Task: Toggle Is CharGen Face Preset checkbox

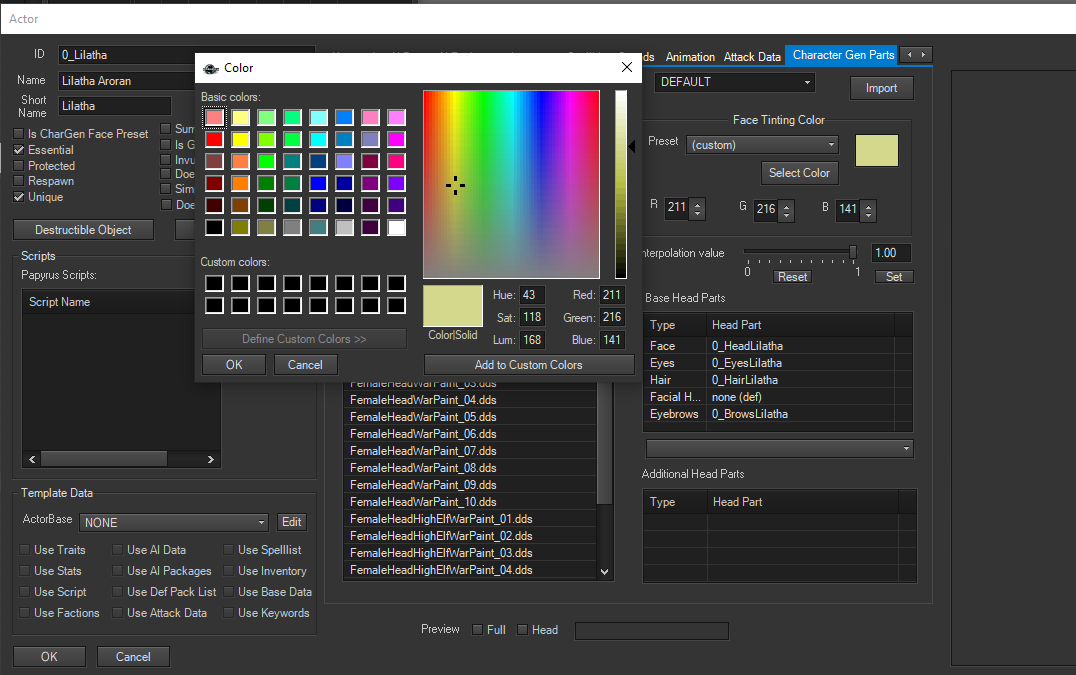Action: pyautogui.click(x=19, y=134)
